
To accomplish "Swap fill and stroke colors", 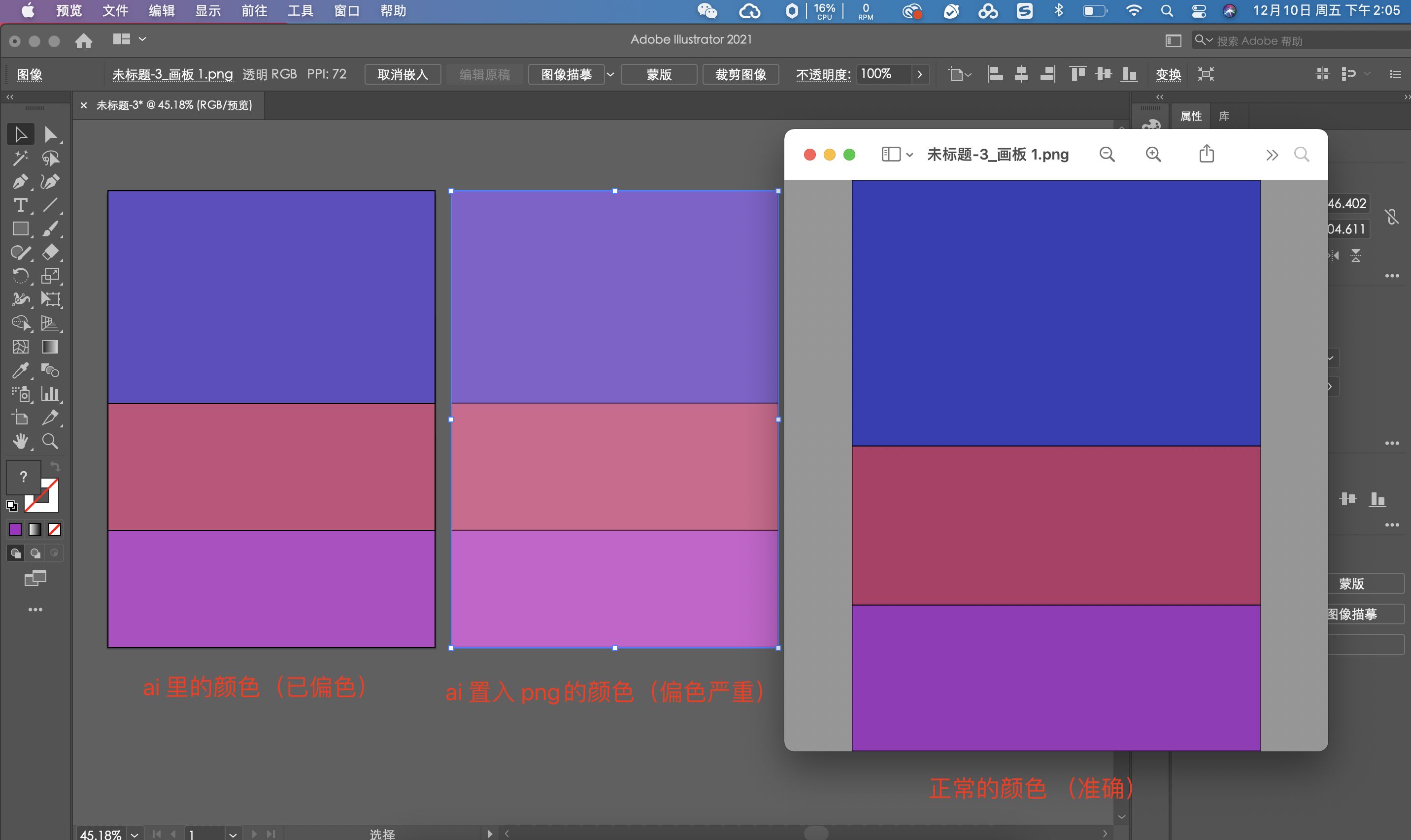I will click(x=55, y=466).
